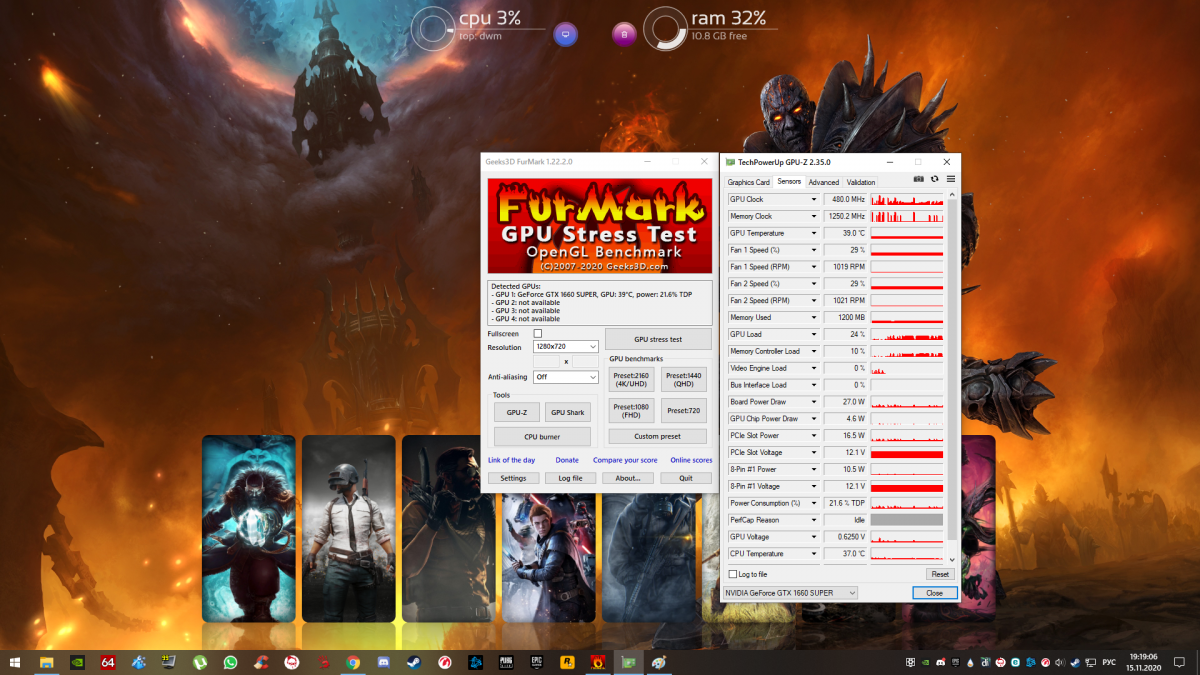Open the GPU Temperature sensor dropdown arrow
This screenshot has width=1200, height=675.
(x=814, y=233)
